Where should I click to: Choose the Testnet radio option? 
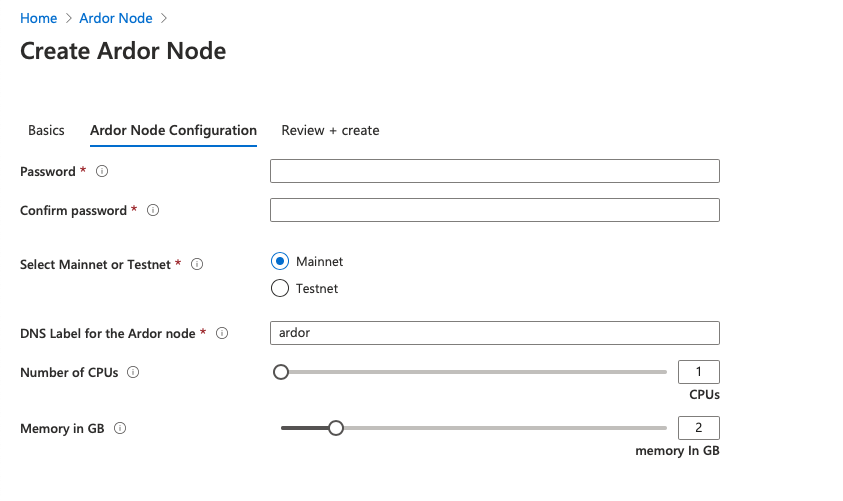280,288
